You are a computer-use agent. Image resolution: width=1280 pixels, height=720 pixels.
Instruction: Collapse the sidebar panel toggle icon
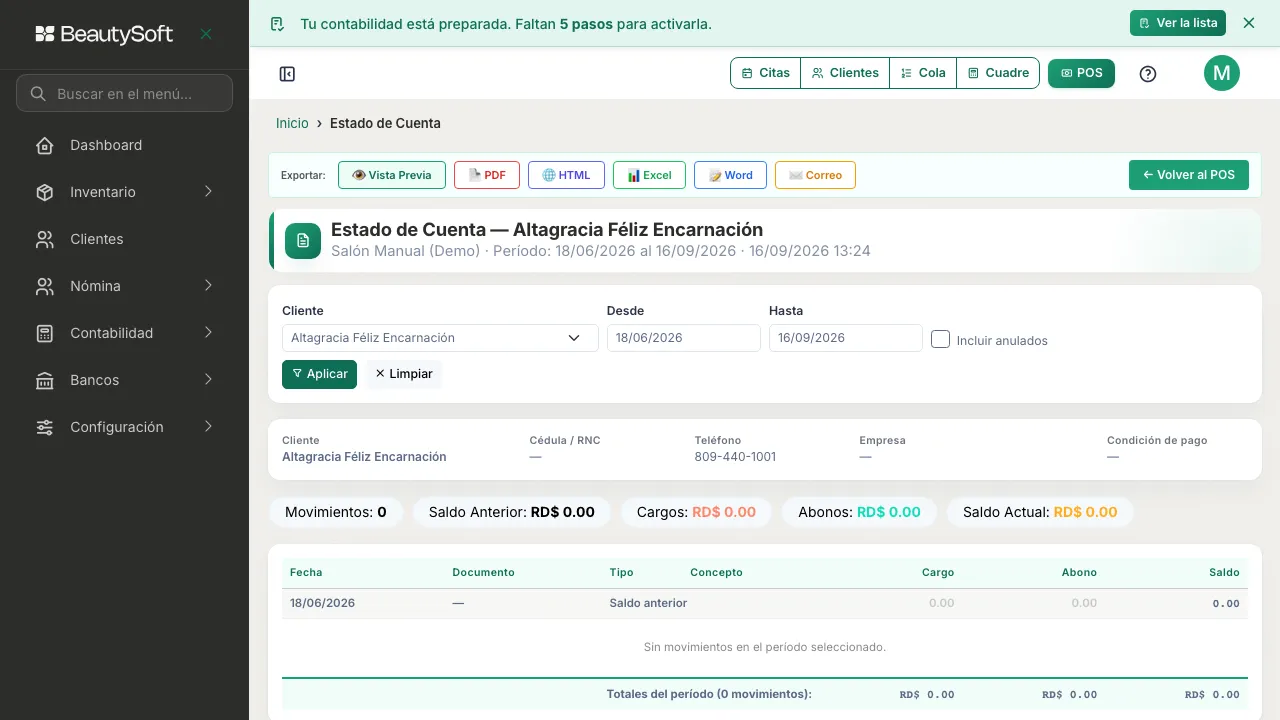(x=287, y=74)
